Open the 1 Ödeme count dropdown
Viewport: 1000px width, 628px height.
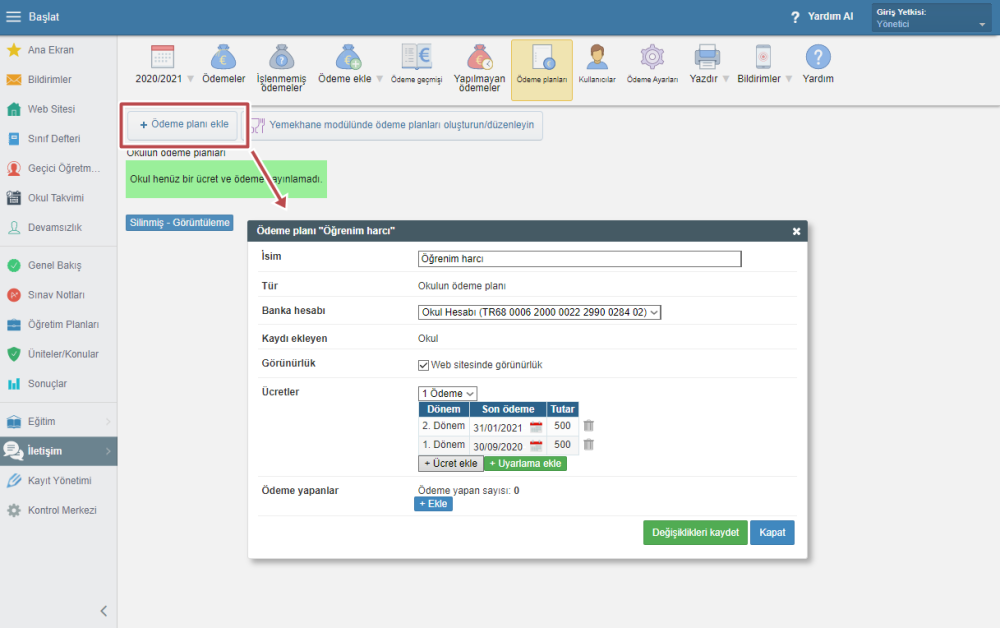447,393
